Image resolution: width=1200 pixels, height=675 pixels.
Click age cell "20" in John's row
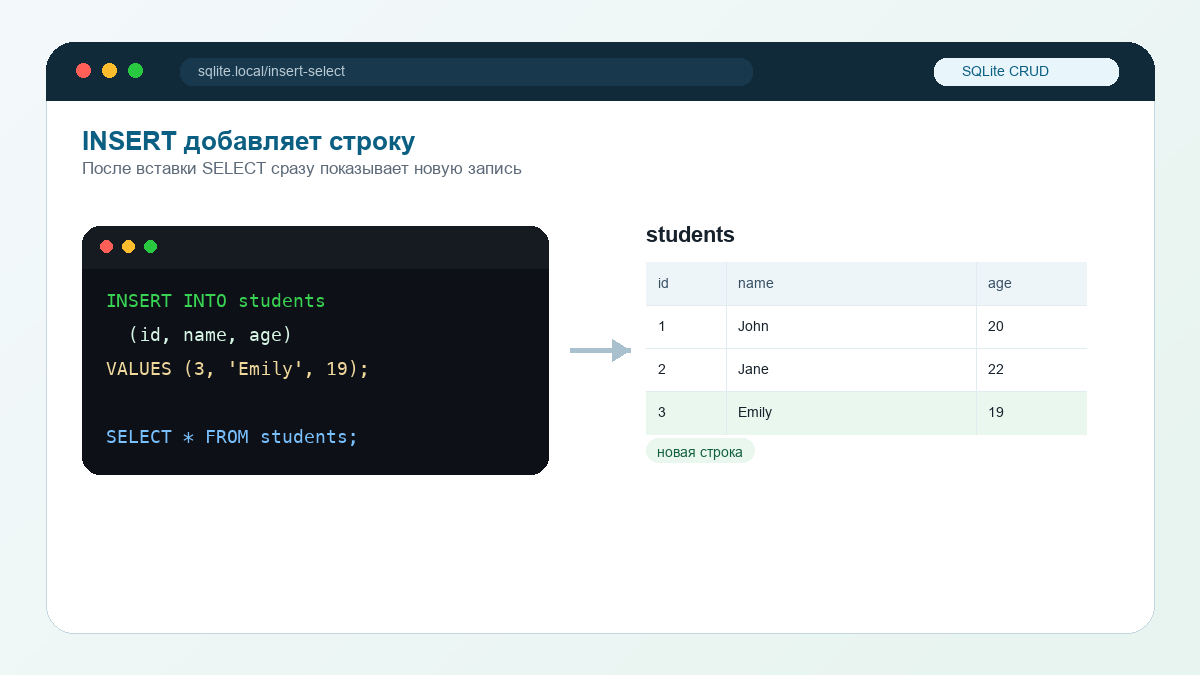pyautogui.click(x=1031, y=327)
